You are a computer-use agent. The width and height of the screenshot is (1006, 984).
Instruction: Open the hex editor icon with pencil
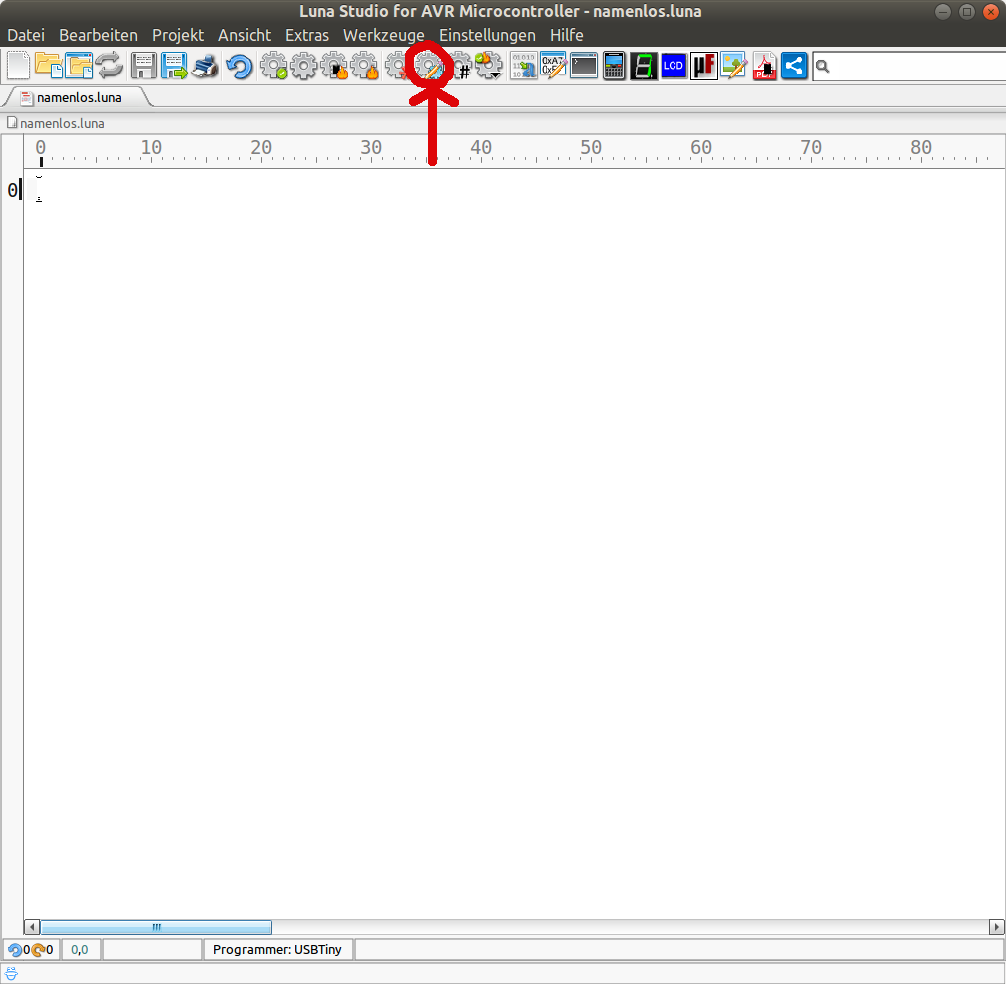tap(554, 66)
